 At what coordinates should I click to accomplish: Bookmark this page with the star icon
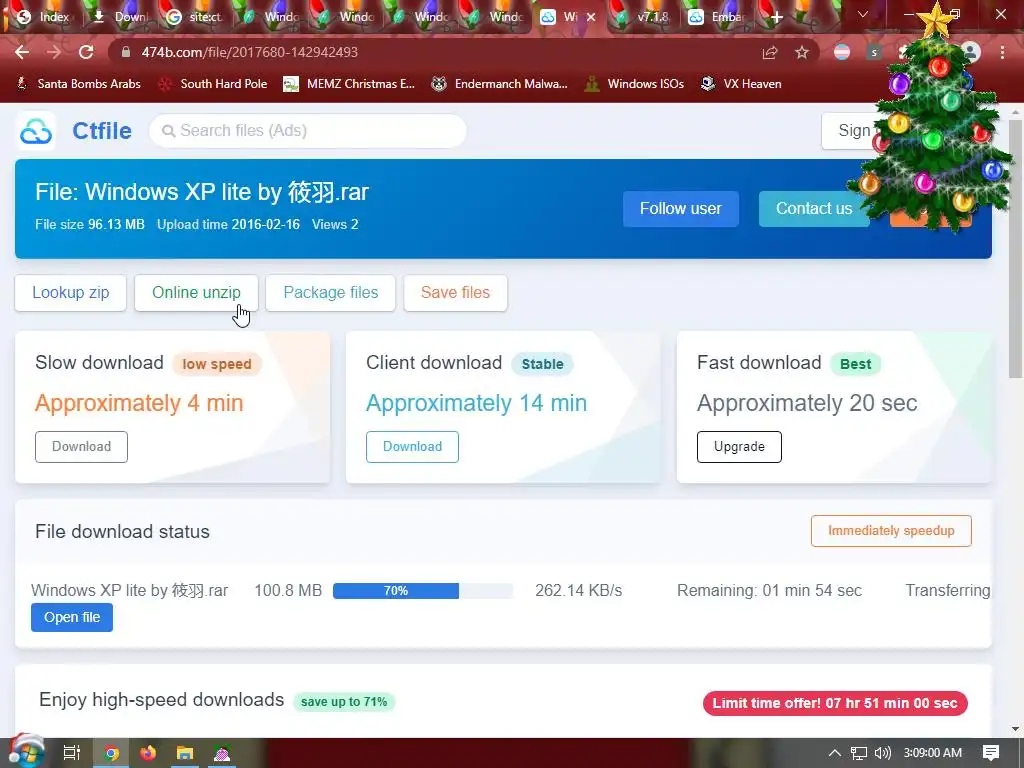pos(802,53)
